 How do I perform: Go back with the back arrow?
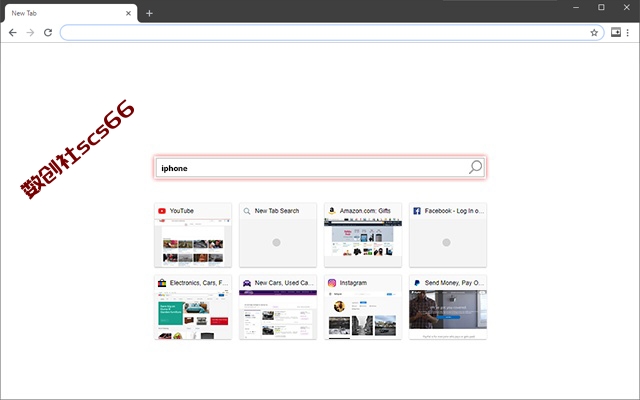tap(13, 33)
